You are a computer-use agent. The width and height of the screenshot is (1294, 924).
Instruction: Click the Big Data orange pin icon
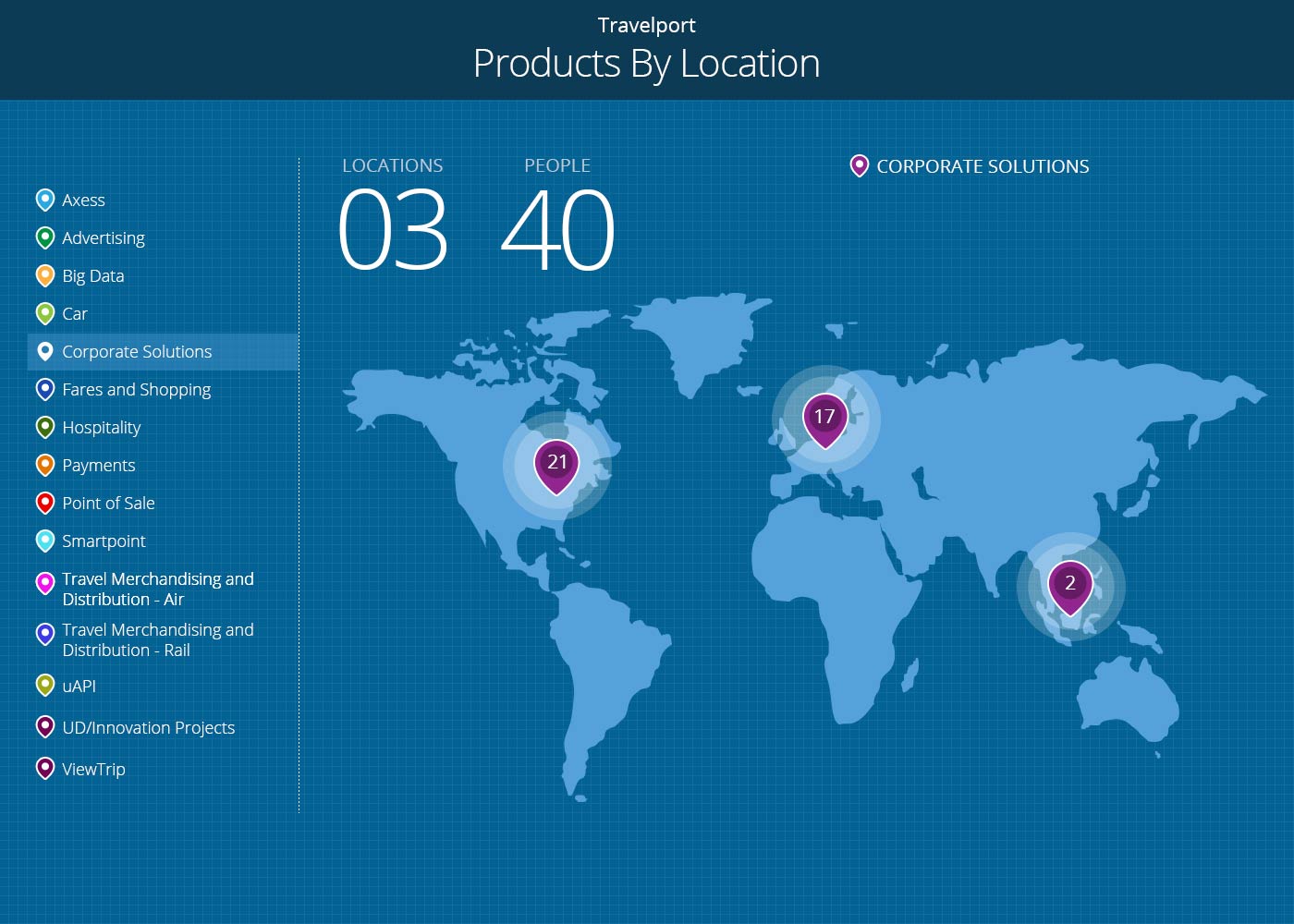click(44, 275)
